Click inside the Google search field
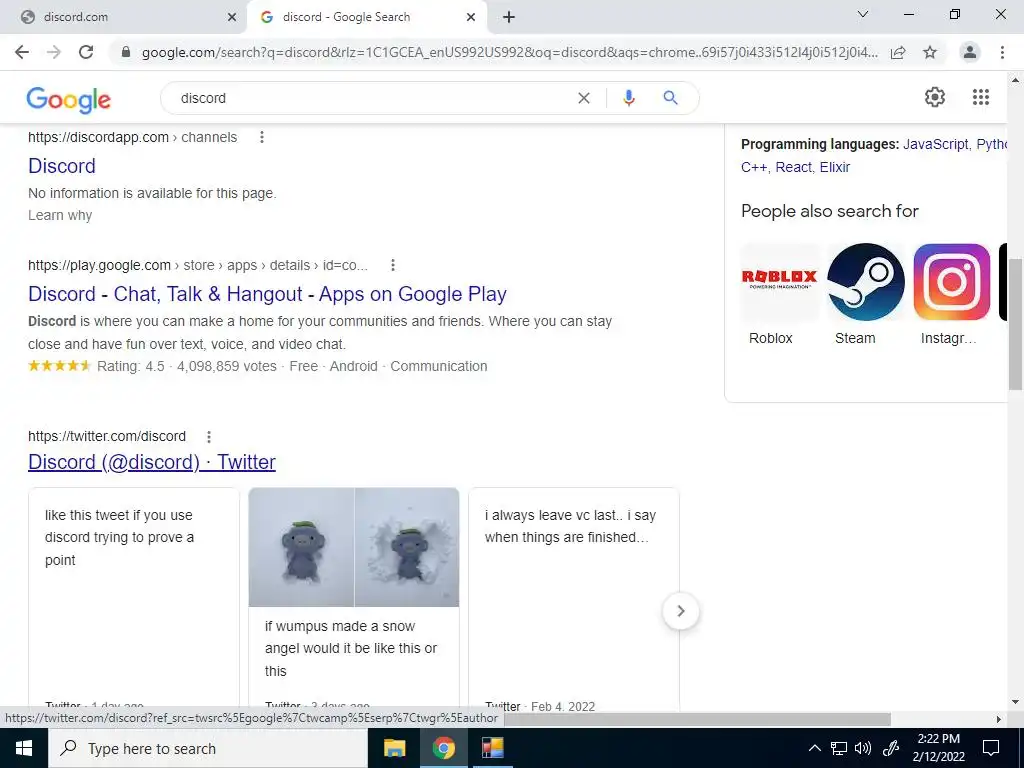 [376, 98]
